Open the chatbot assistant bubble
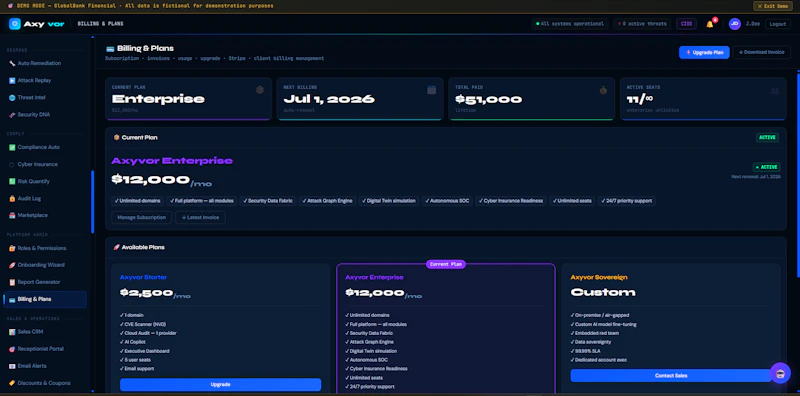Image resolution: width=800 pixels, height=396 pixels. coord(780,373)
